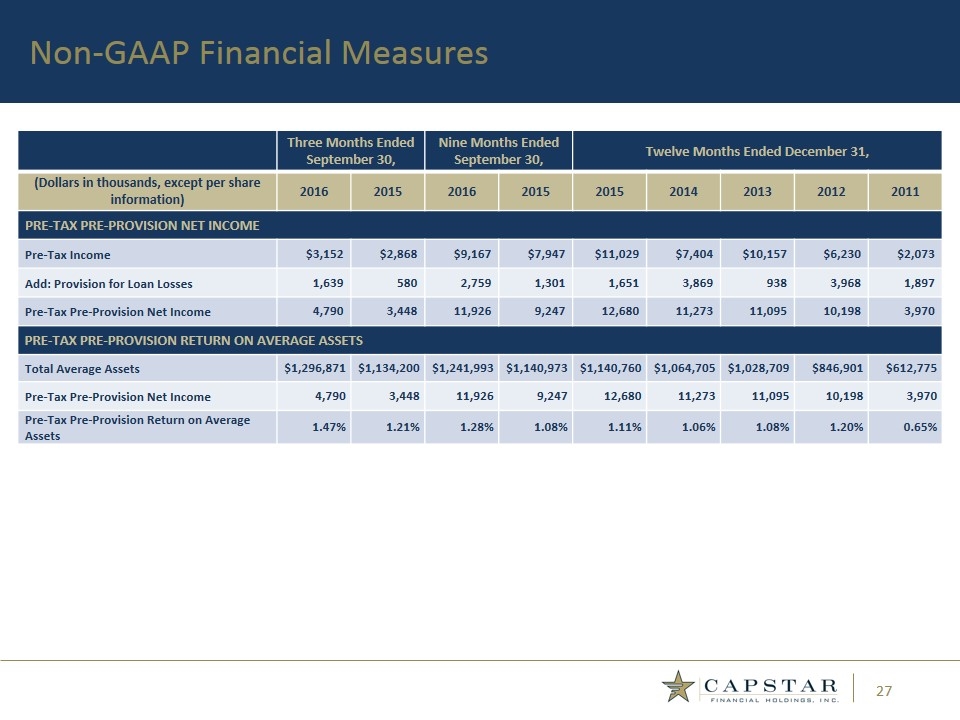The height and width of the screenshot is (720, 960).
Task: Click the CapStar Financial Holdings wordmark
Action: 772,689
